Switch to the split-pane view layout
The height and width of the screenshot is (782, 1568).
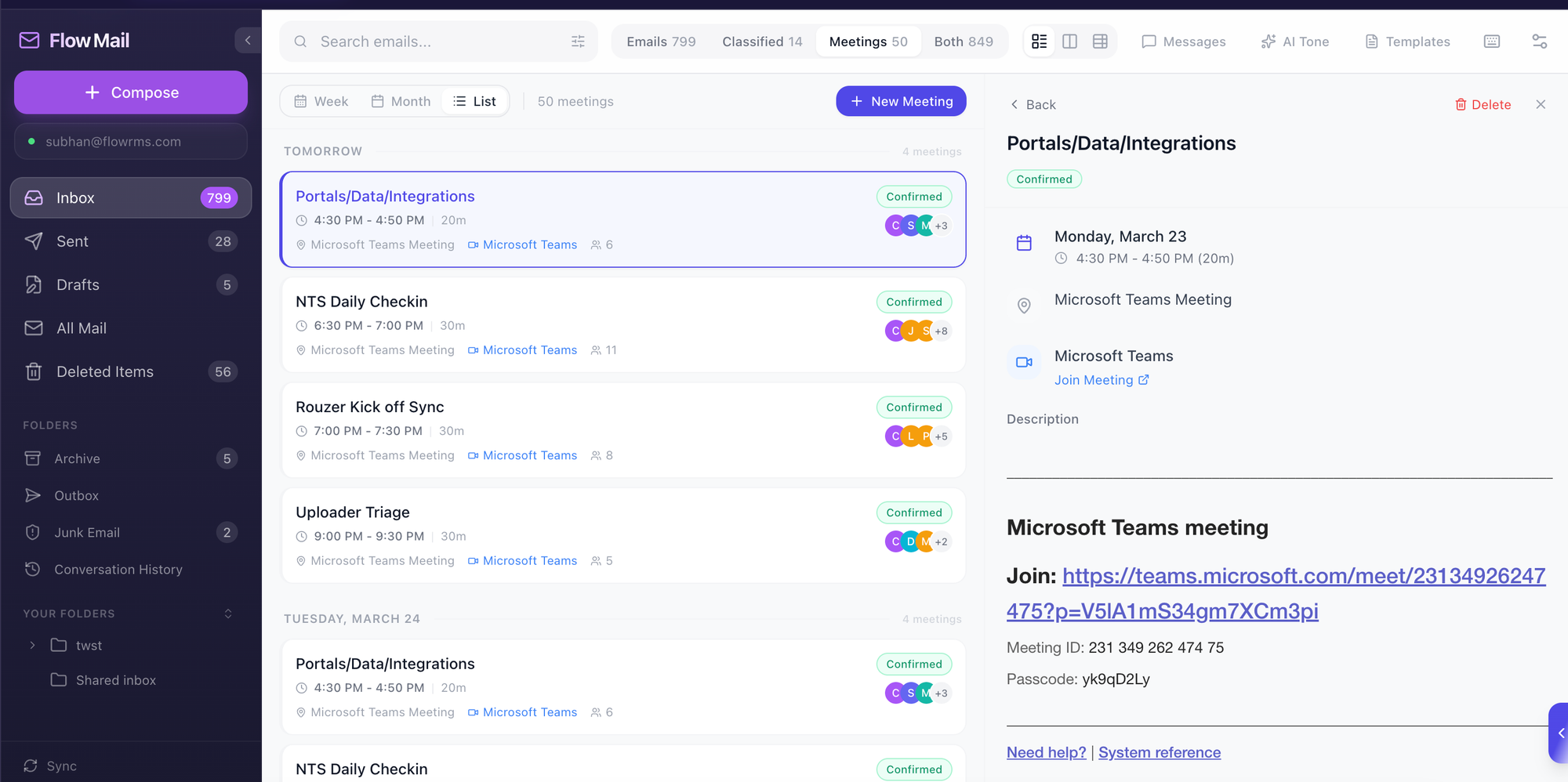point(1069,42)
